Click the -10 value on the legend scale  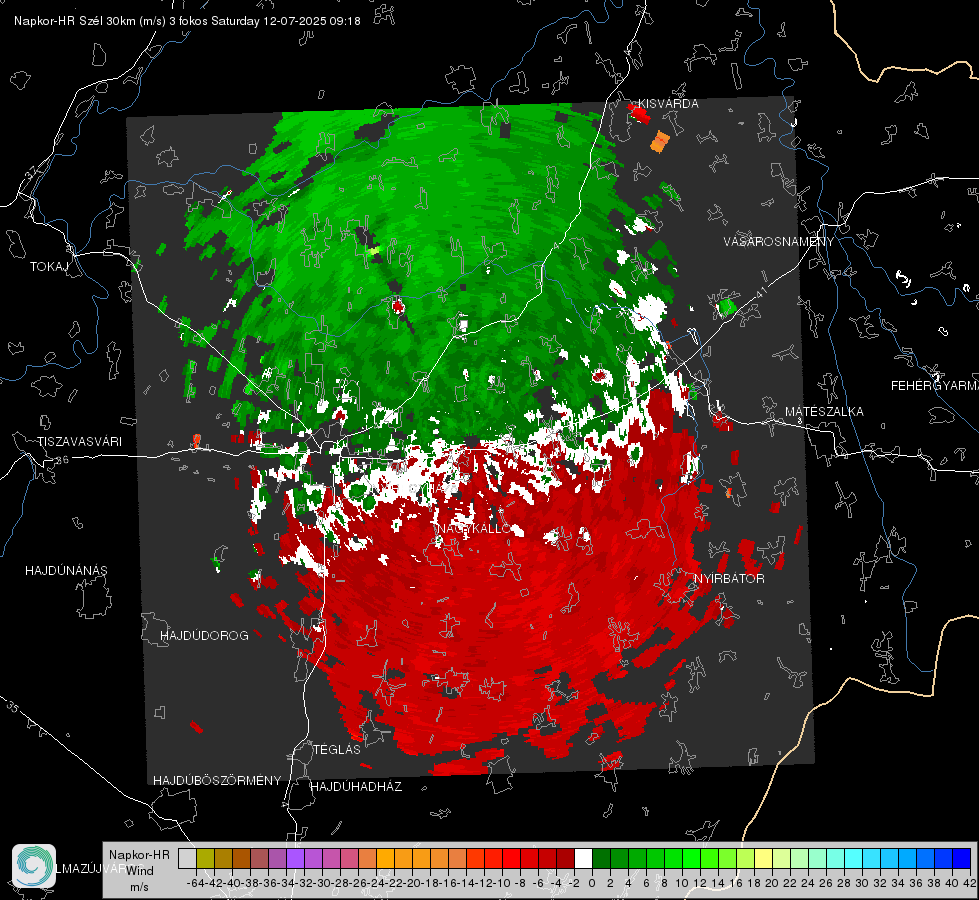coord(502,883)
